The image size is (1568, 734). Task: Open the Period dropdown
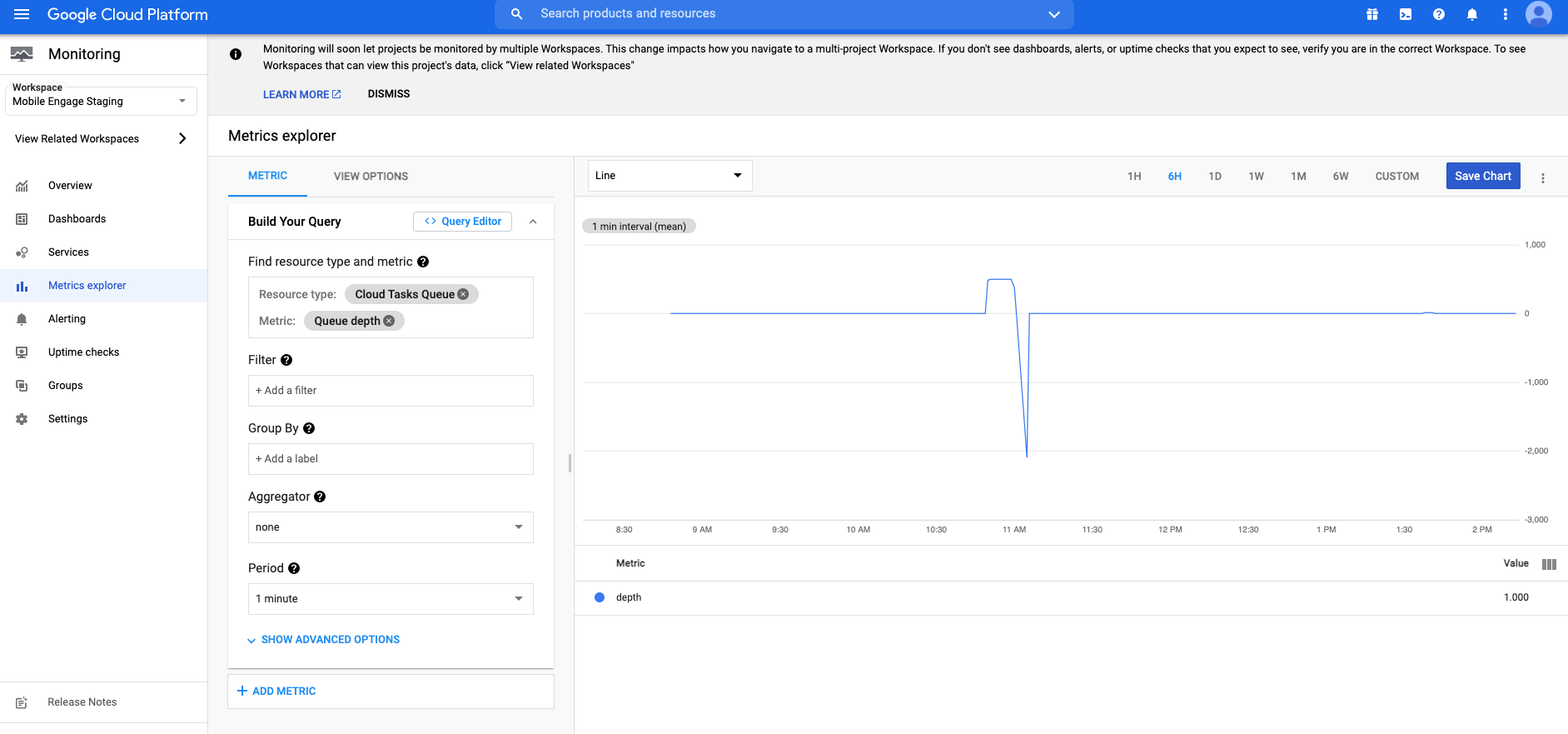tap(391, 599)
